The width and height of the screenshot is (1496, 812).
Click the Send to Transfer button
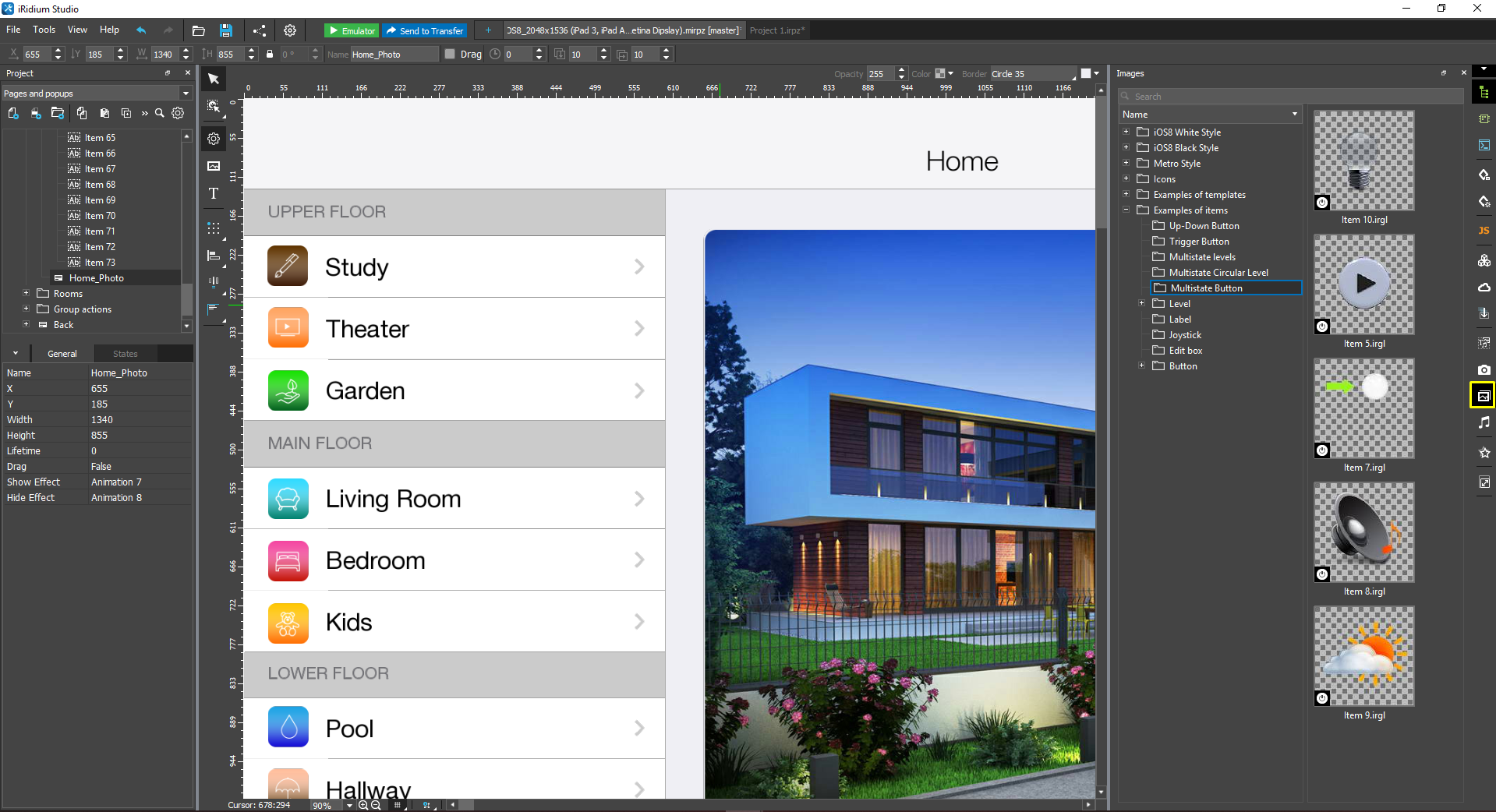424,30
